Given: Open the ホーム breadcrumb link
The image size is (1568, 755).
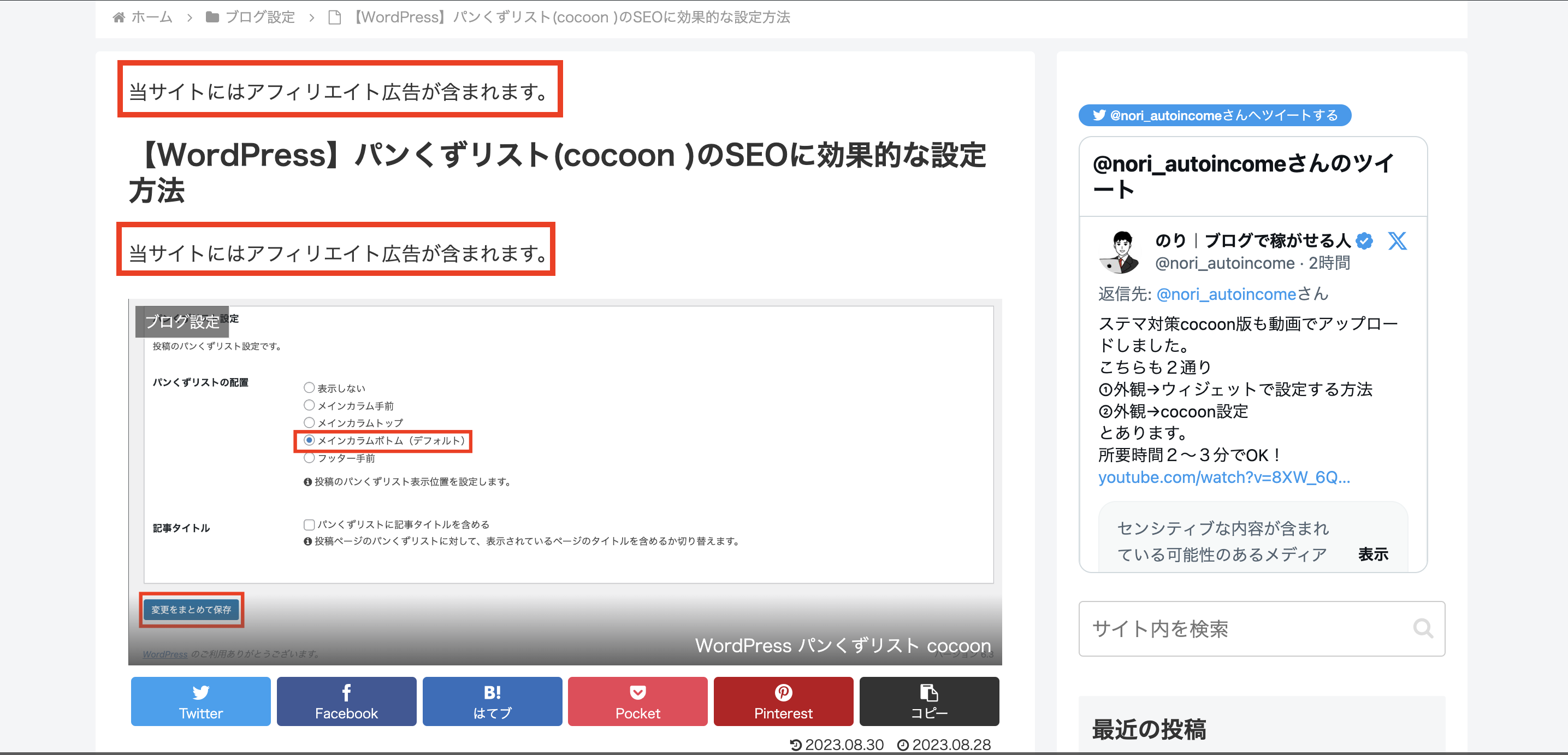Looking at the screenshot, I should (x=152, y=17).
